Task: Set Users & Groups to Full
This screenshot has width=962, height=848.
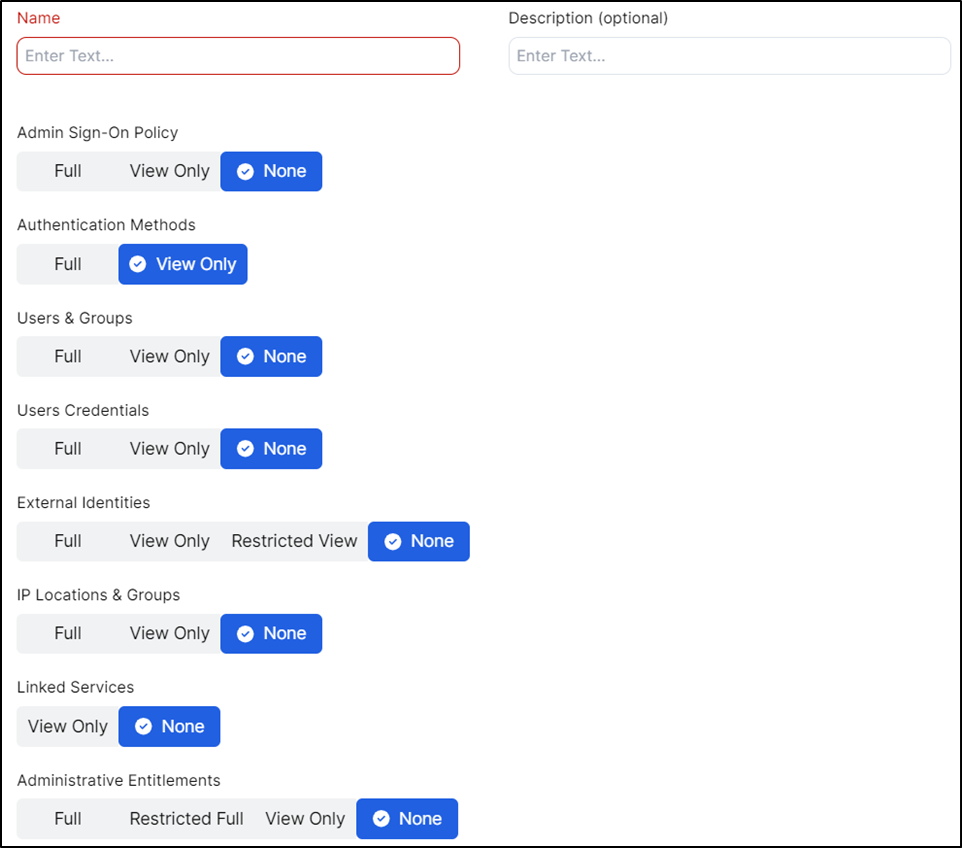Action: (x=68, y=356)
